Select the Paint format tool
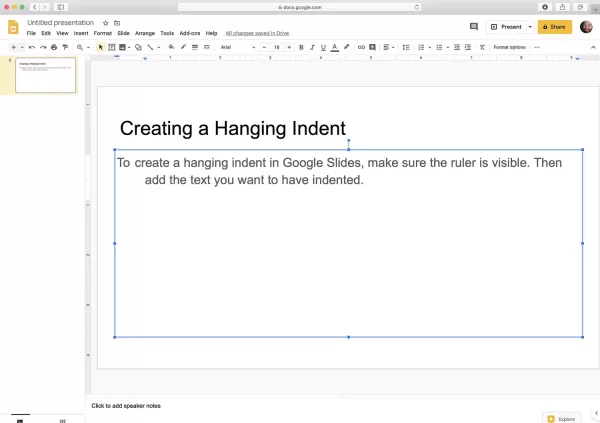 tap(65, 47)
